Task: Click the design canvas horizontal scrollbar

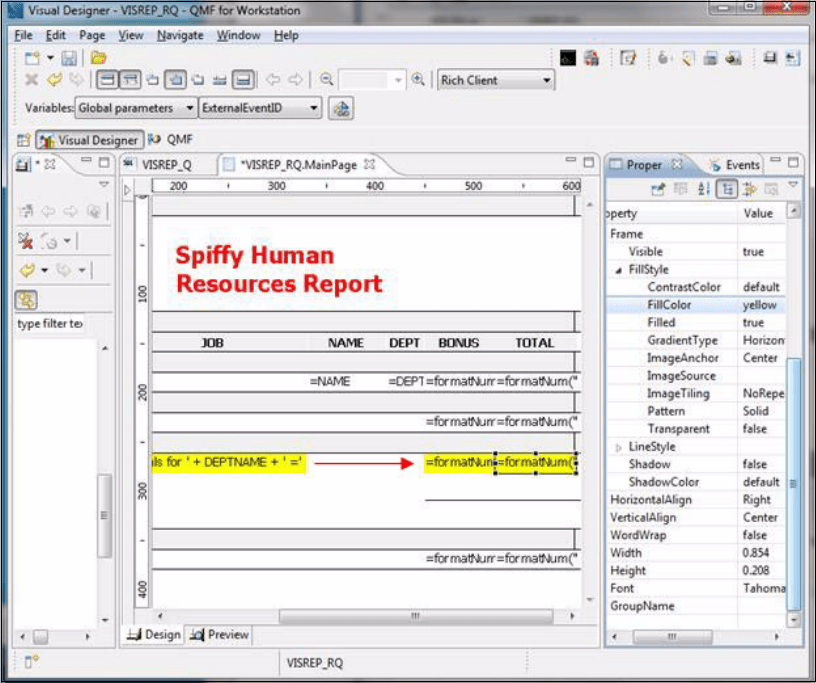Action: (415, 616)
